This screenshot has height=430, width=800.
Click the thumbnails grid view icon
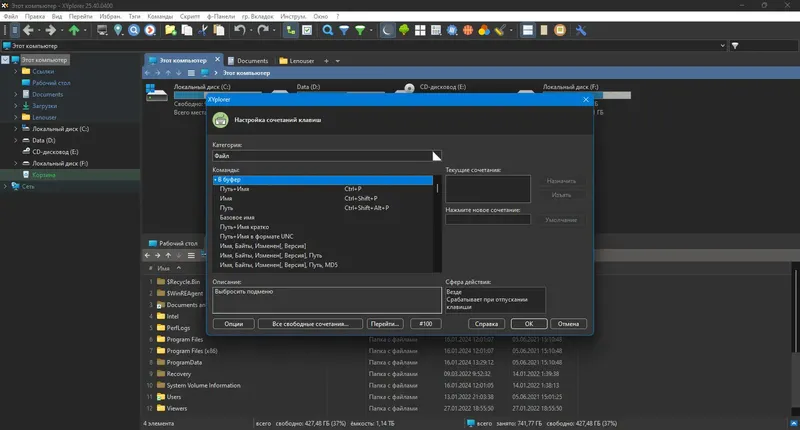pyautogui.click(x=420, y=31)
